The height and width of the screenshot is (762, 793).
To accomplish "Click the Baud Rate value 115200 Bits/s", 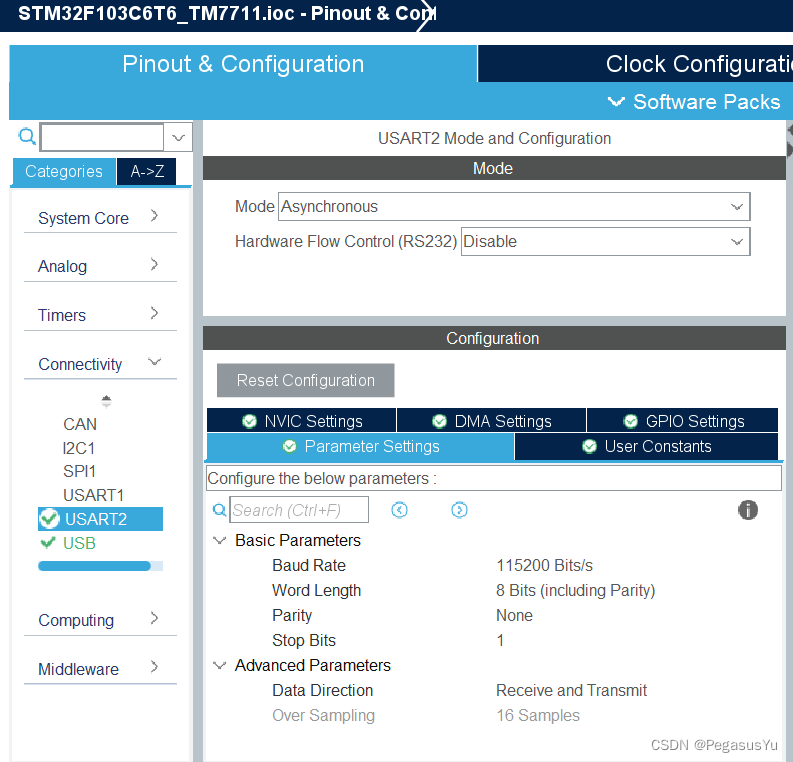I will (x=544, y=565).
